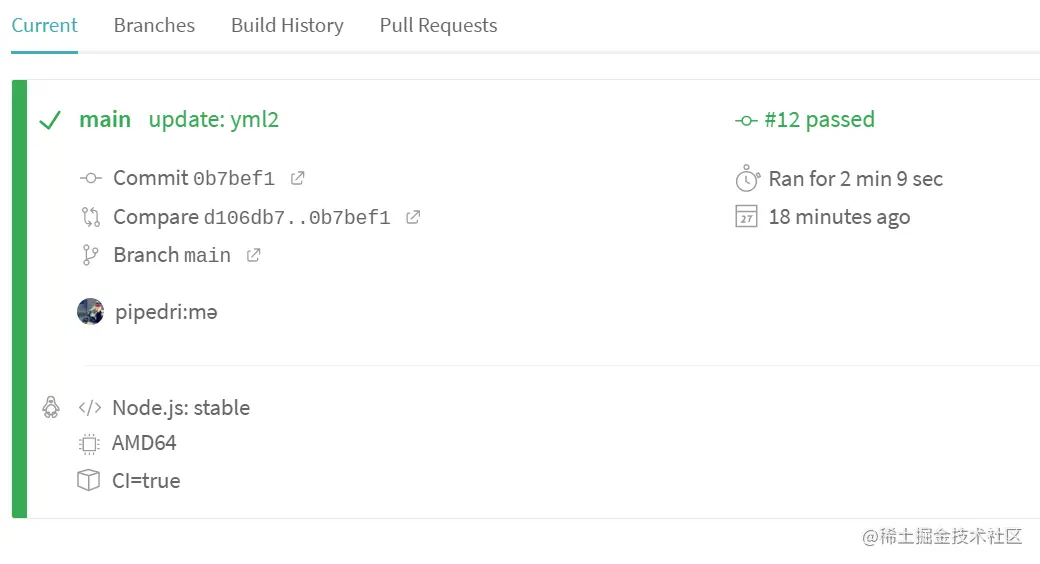Click the Linux penguin OS icon
Viewport: 1040px width, 564px height.
point(51,407)
